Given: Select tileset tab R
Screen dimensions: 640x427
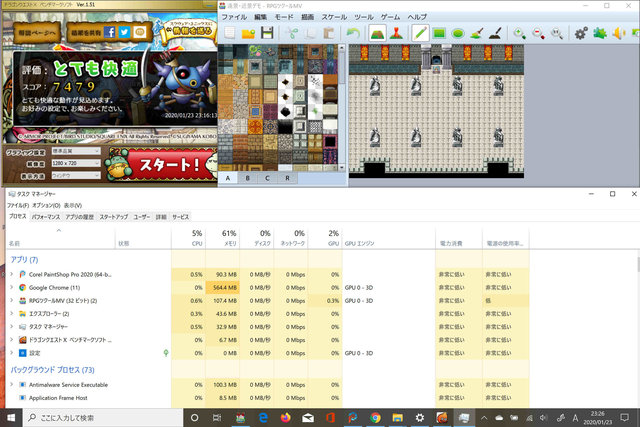Looking at the screenshot, I should [287, 178].
